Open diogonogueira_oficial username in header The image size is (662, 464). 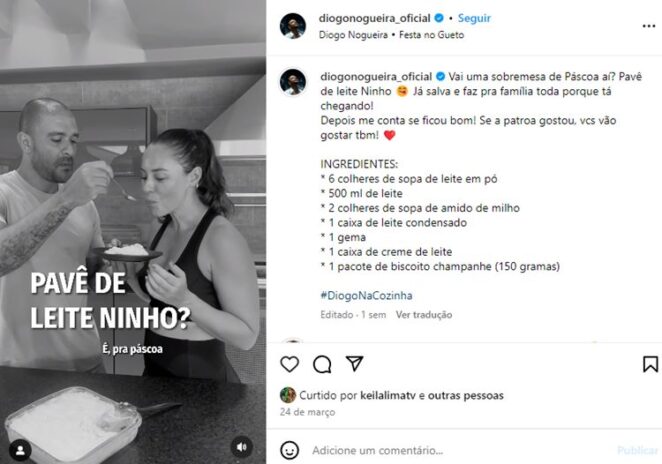[374, 18]
